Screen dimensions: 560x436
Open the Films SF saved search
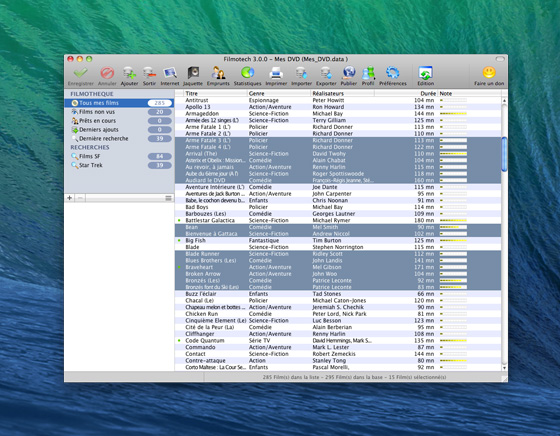tap(119, 156)
